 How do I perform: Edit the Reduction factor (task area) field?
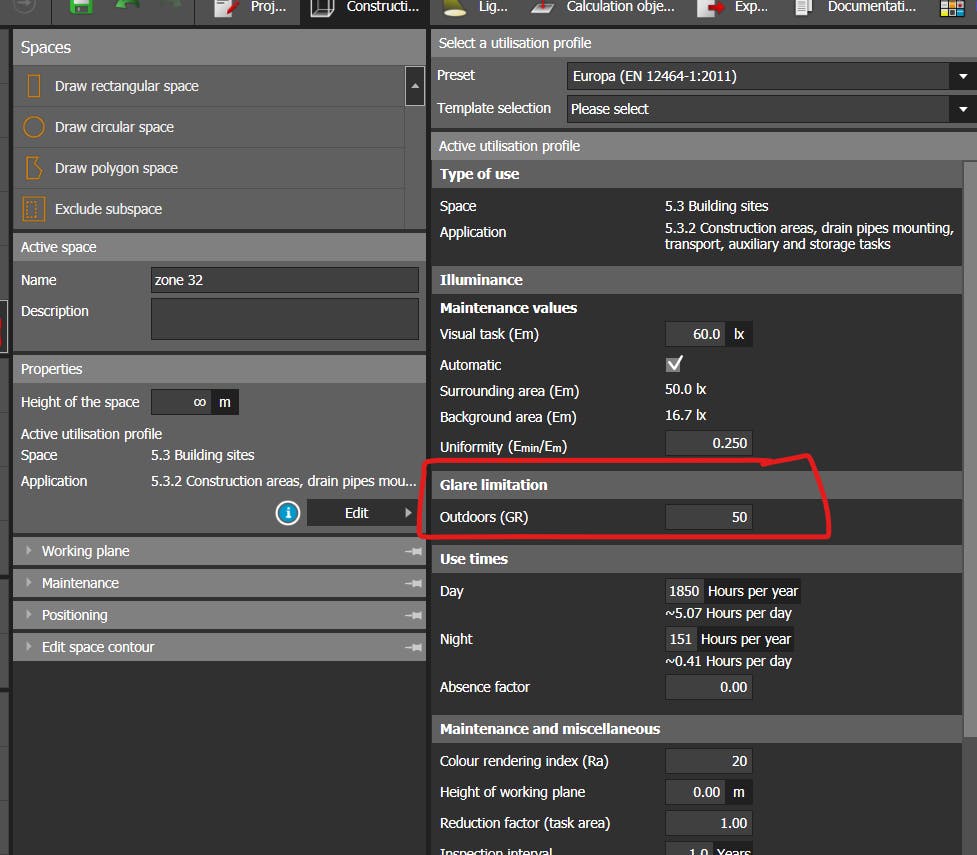708,823
